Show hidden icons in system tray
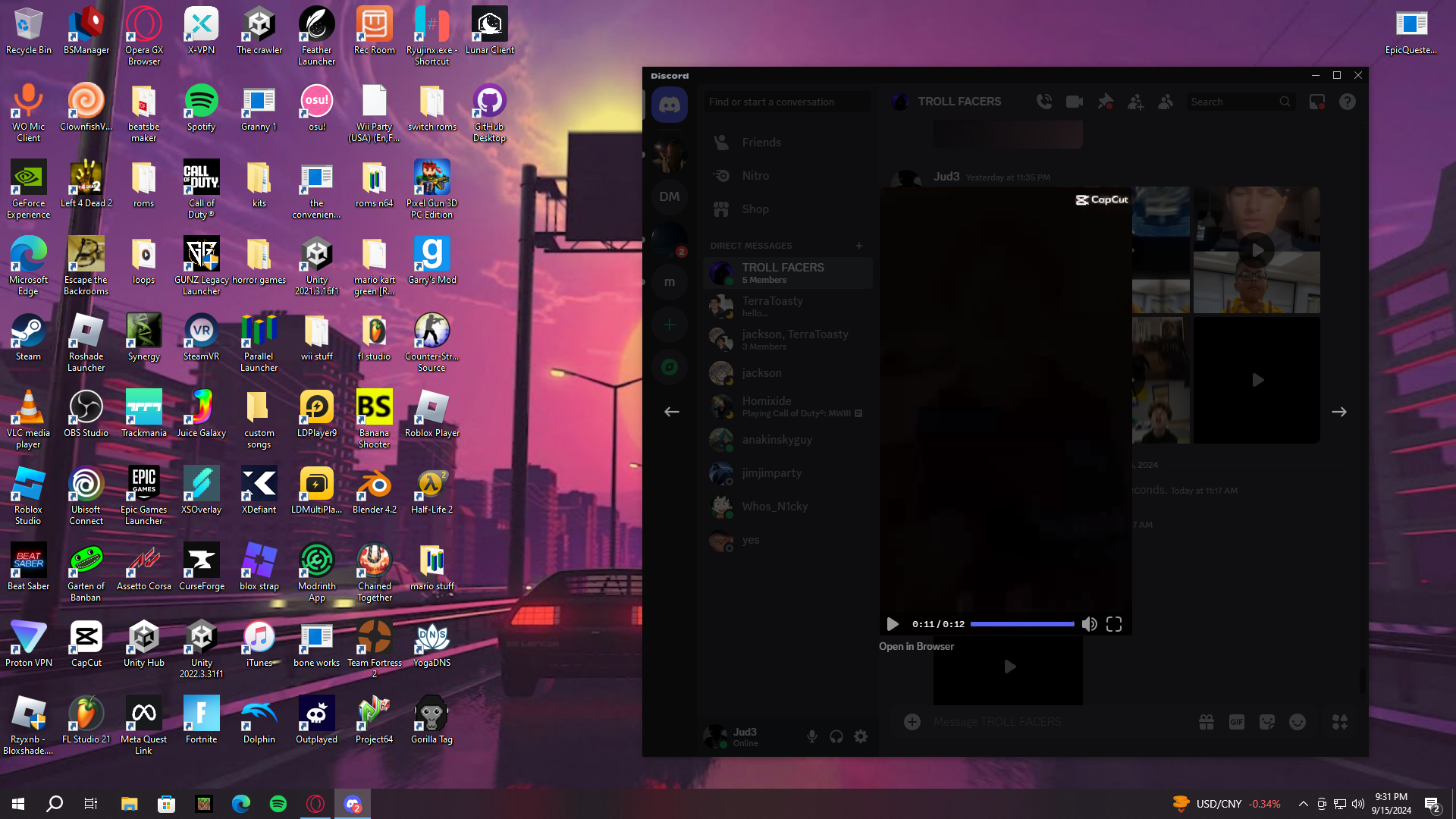This screenshot has height=819, width=1456. click(x=1303, y=804)
